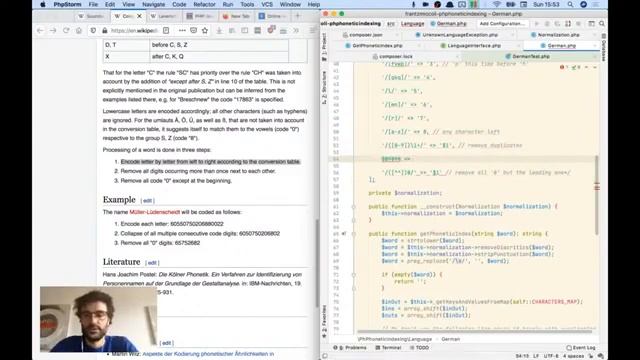The width and height of the screenshot is (640, 360).
Task: Open macOS Spotlight search icon
Action: [570, 4]
